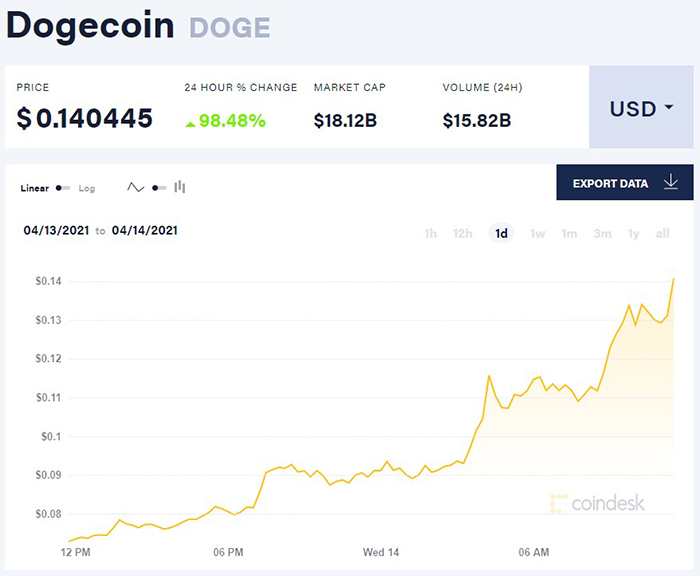Show the 1y time range
Screen dimensions: 700x576
[633, 234]
